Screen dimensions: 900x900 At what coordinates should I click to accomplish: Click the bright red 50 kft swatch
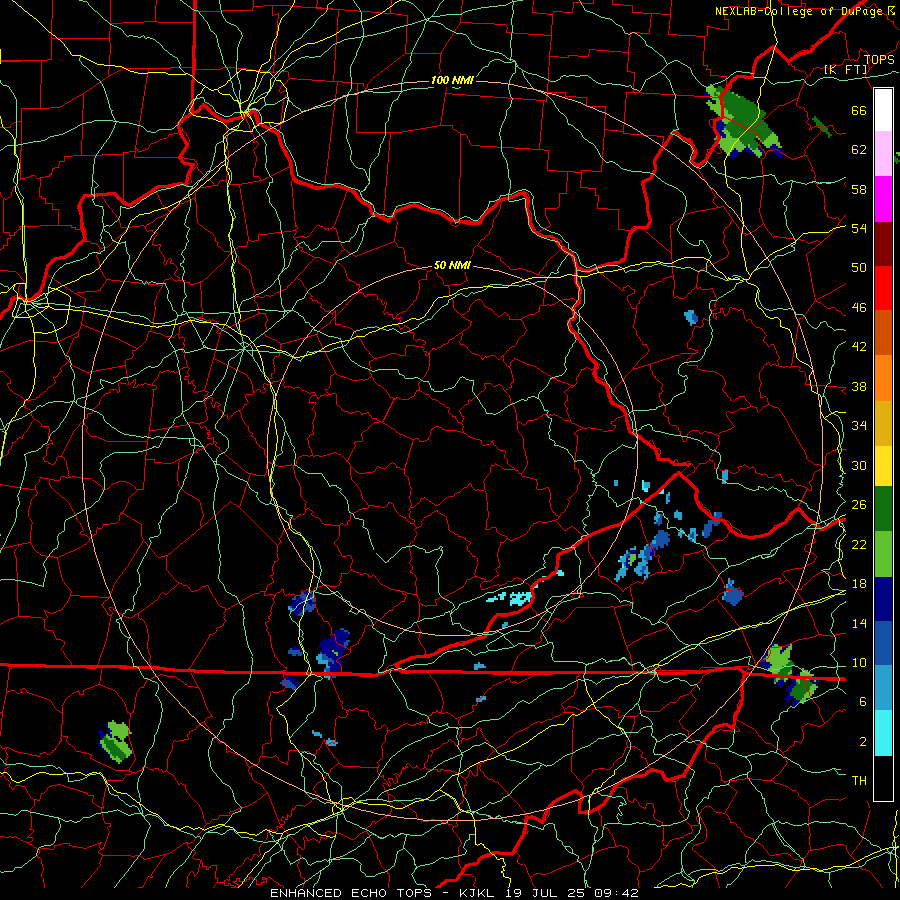883,288
